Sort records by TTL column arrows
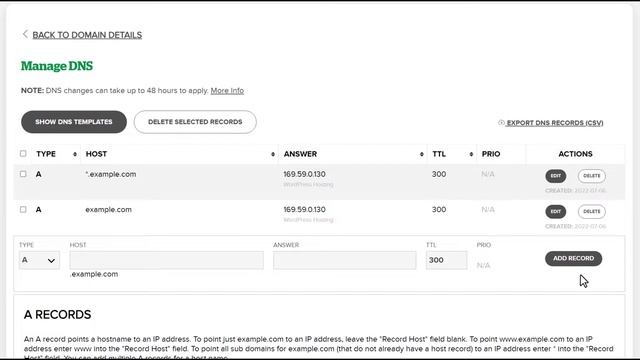640x360 pixels. click(x=471, y=154)
